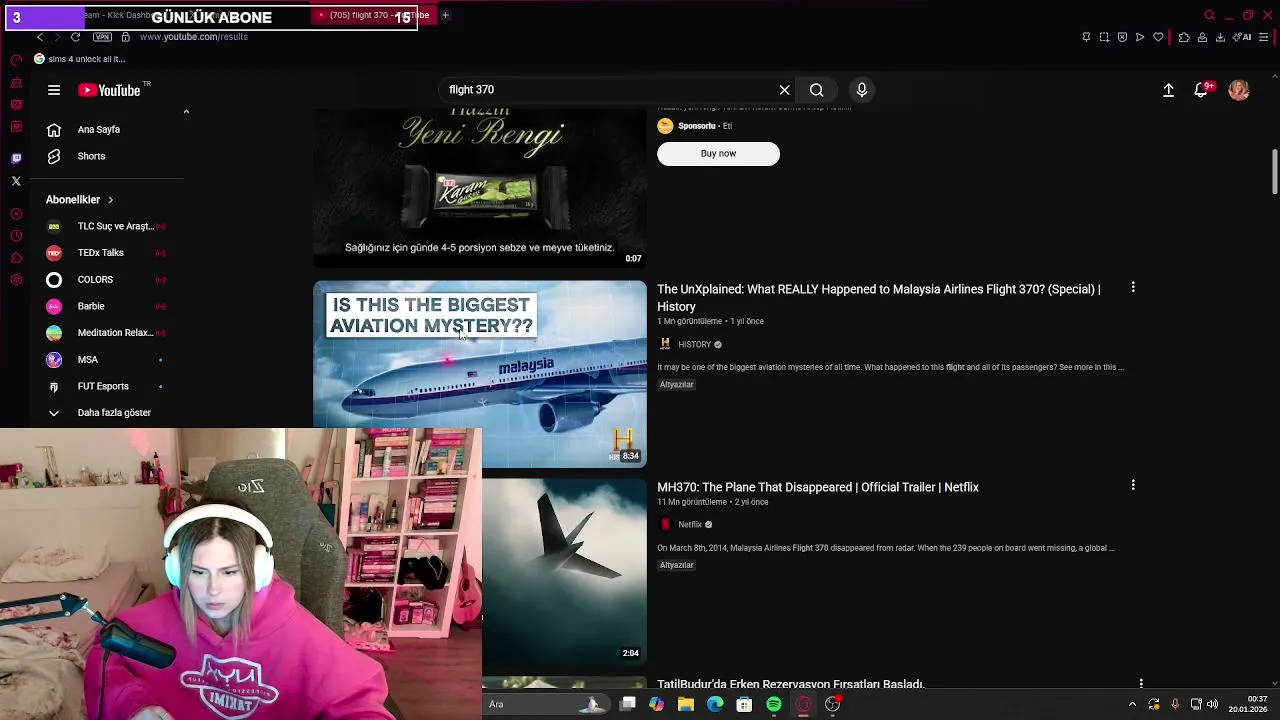Image resolution: width=1280 pixels, height=720 pixels.
Task: Open File Explorer from the taskbar
Action: point(686,704)
